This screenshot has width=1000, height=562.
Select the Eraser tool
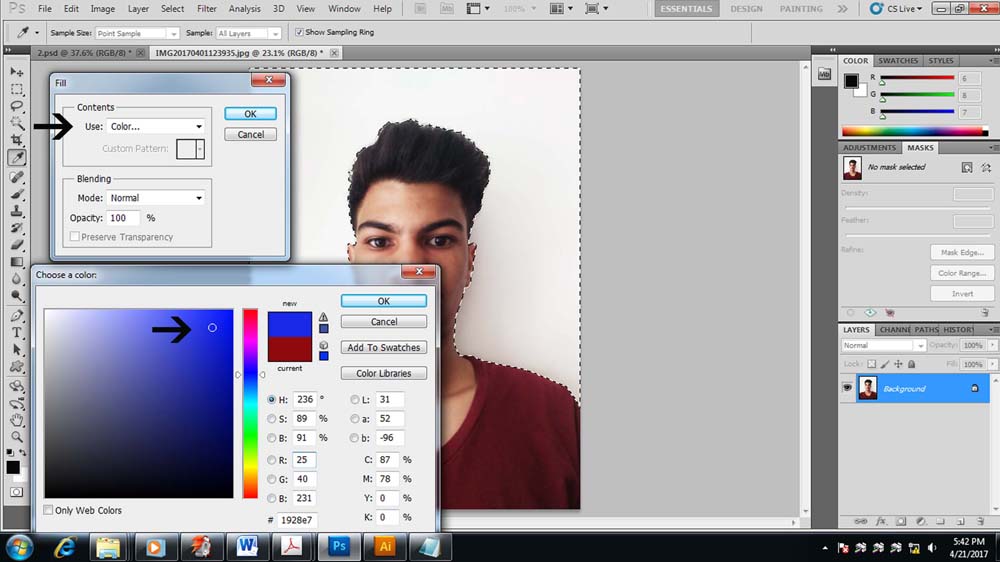click(x=17, y=245)
